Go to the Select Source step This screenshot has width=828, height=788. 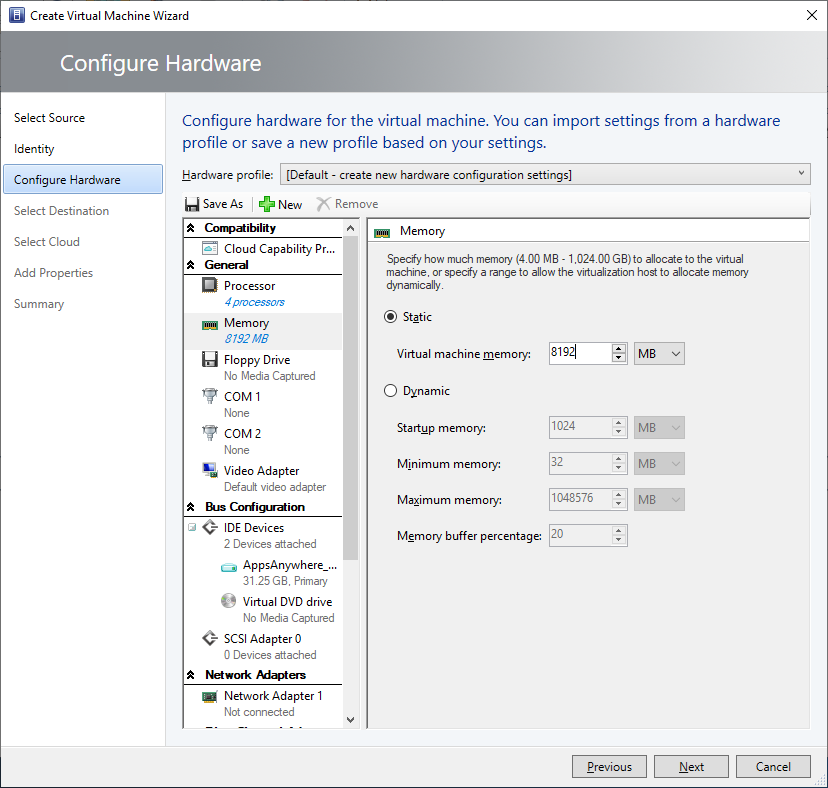click(49, 118)
